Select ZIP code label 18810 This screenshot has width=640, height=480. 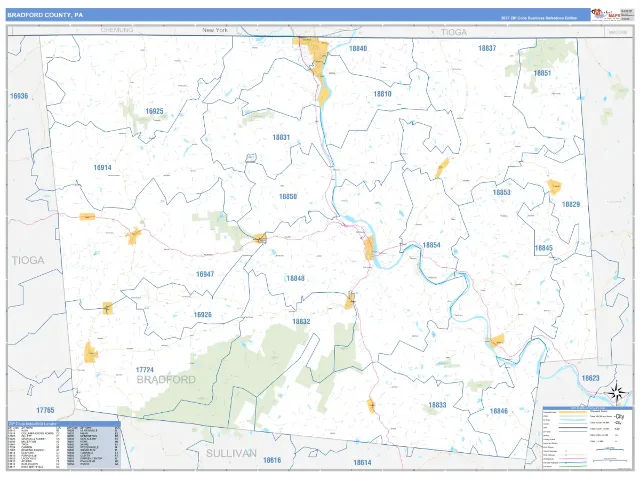(x=382, y=94)
